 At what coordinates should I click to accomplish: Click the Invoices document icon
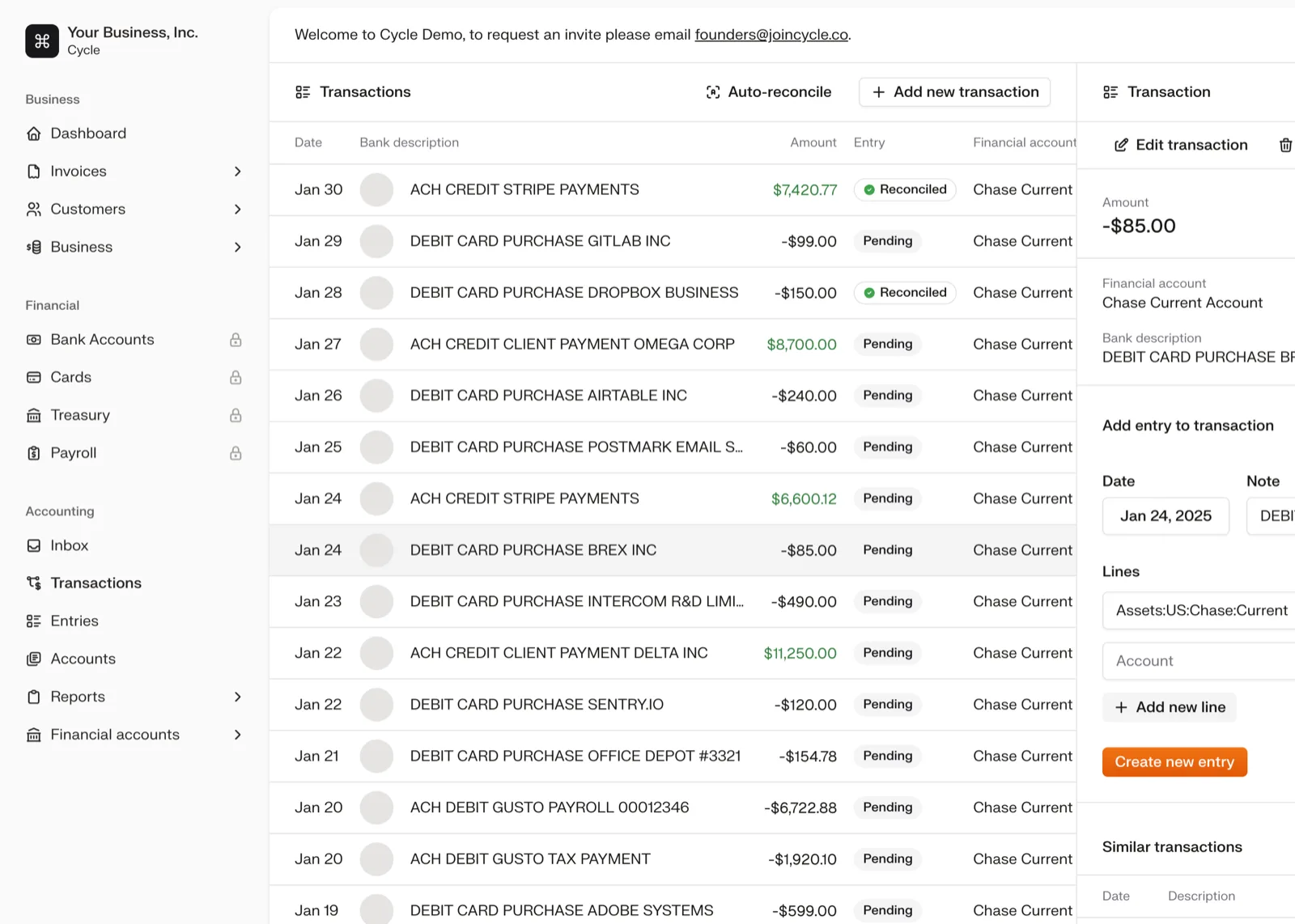coord(34,172)
